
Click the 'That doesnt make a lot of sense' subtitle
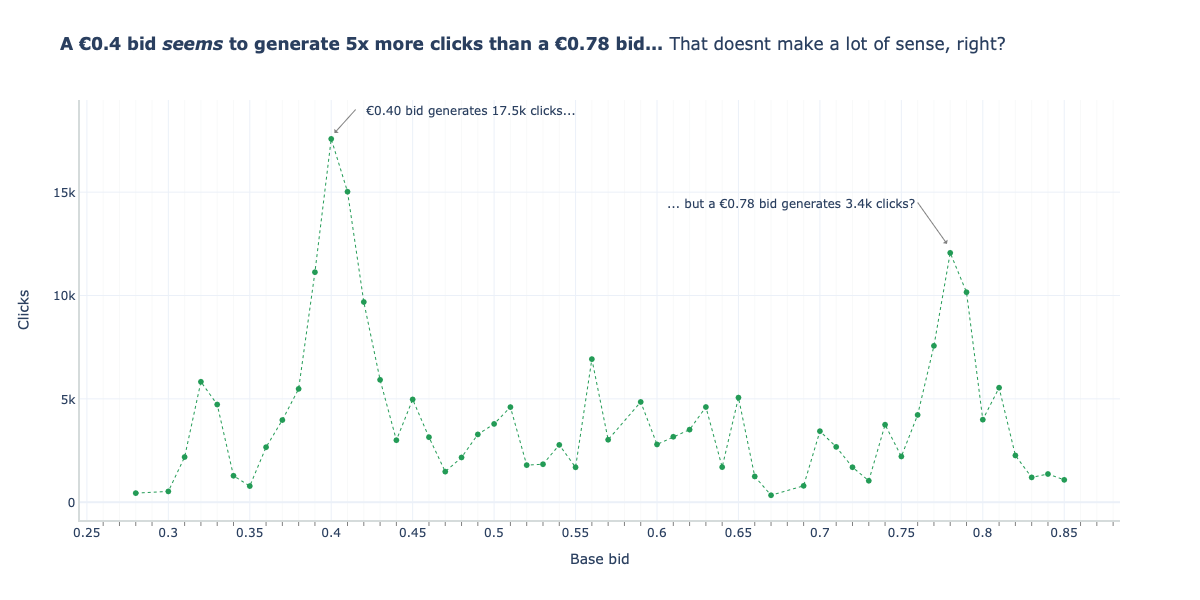[836, 44]
